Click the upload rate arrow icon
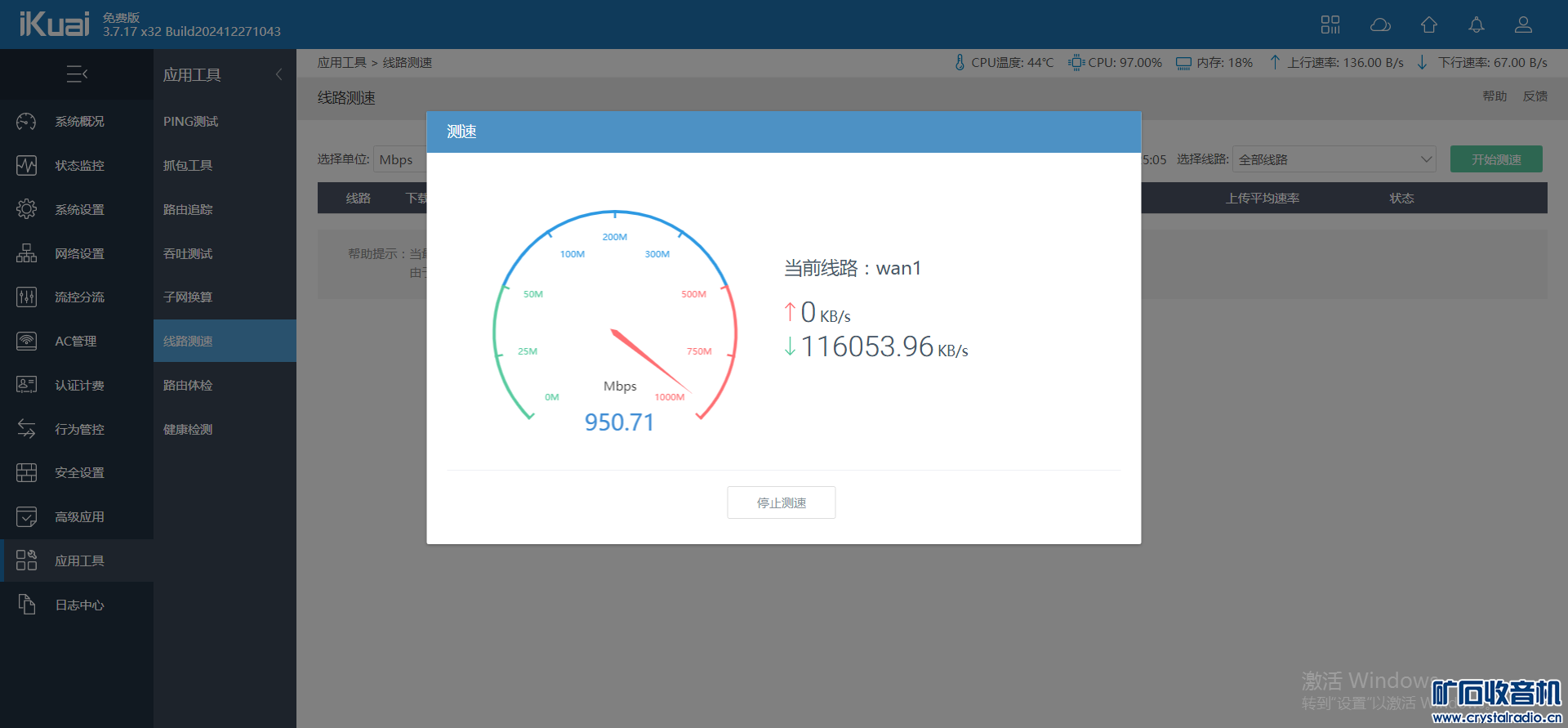Viewport: 1568px width, 728px height. [x=1275, y=63]
